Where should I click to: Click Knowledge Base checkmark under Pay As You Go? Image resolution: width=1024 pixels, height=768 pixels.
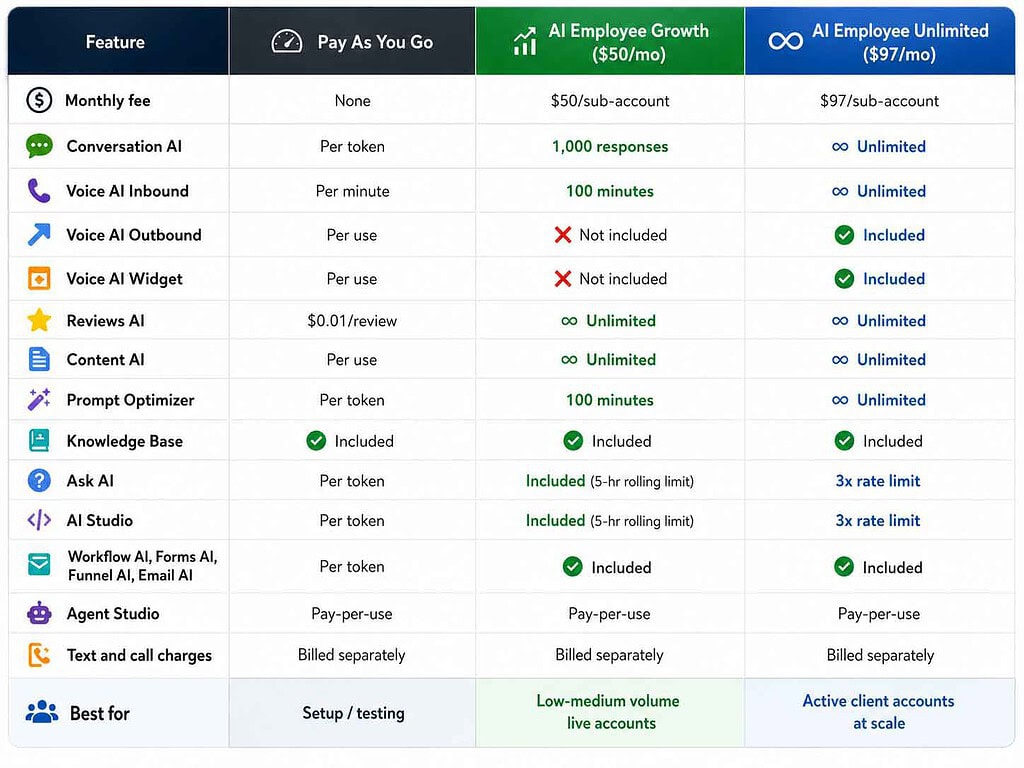[316, 441]
